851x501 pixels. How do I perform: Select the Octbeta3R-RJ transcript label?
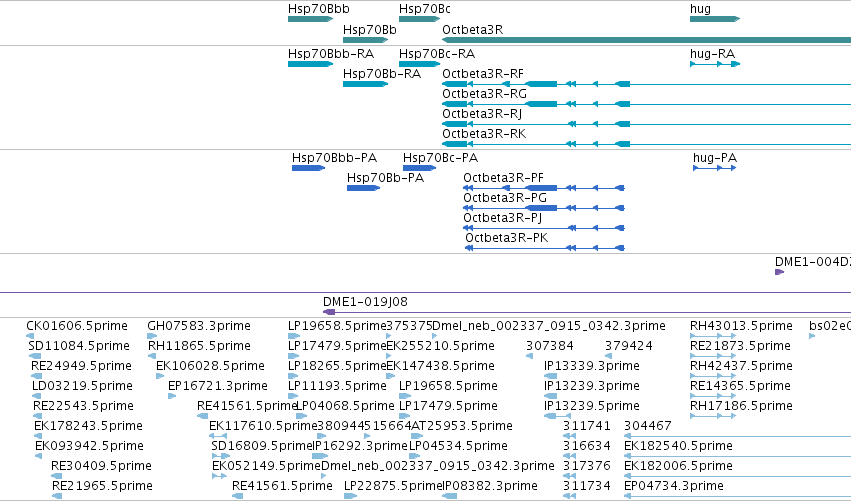(x=482, y=114)
